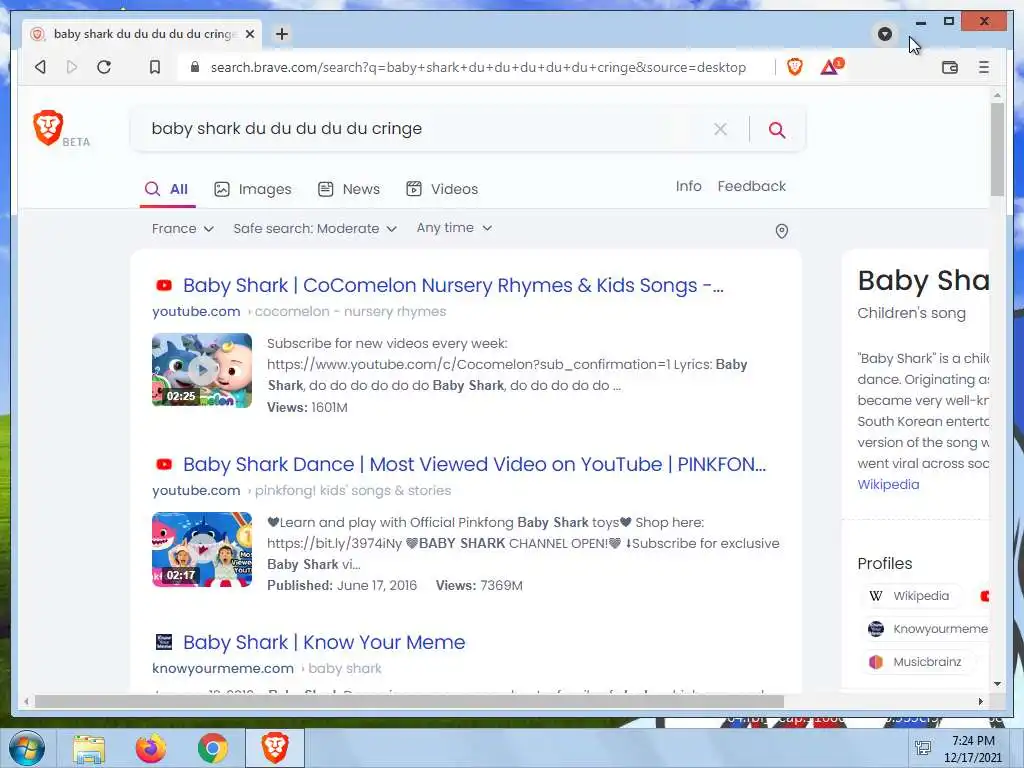The image size is (1024, 768).
Task: Expand the Safe search: Moderate dropdown
Action: pos(315,229)
